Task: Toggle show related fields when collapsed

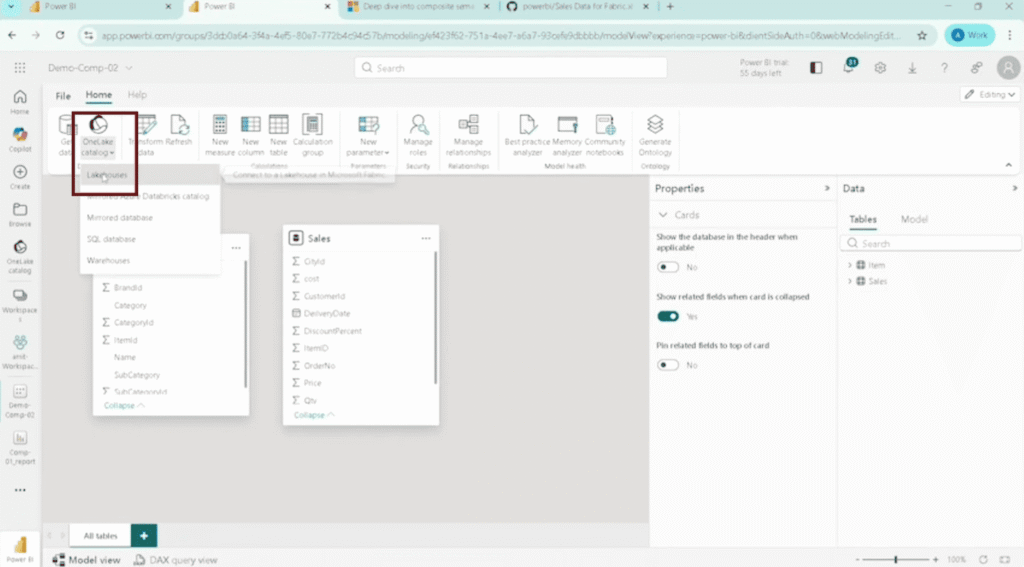Action: pyautogui.click(x=668, y=316)
